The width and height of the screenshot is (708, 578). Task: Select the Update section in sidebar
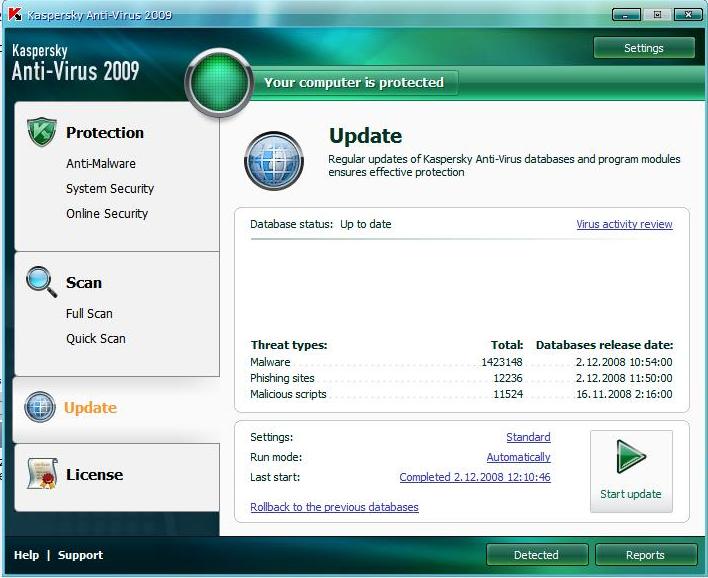point(90,408)
